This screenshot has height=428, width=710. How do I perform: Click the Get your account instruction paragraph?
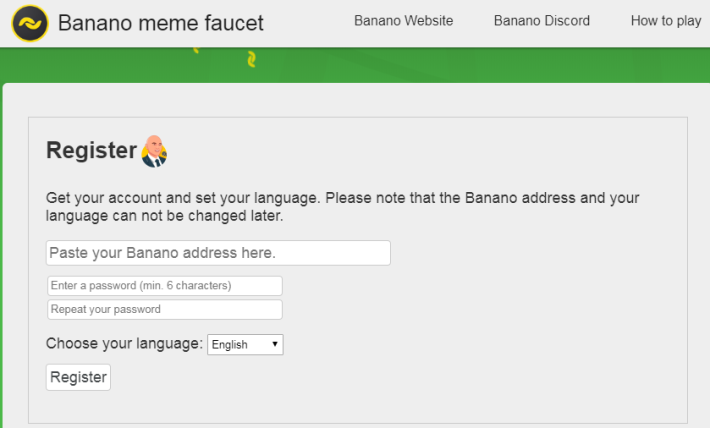[x=342, y=207]
